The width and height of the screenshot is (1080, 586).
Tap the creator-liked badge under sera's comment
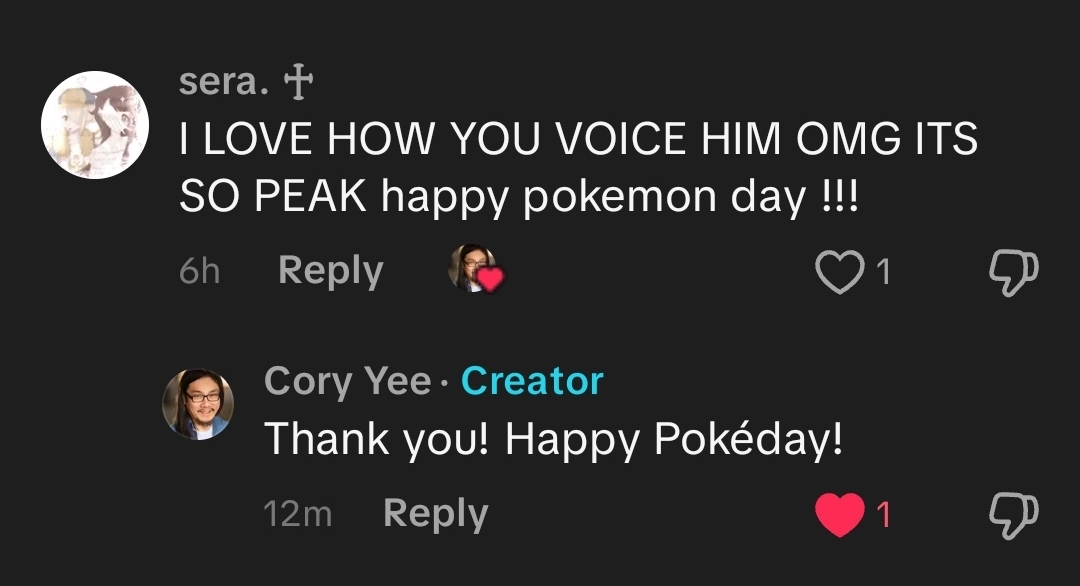[475, 269]
